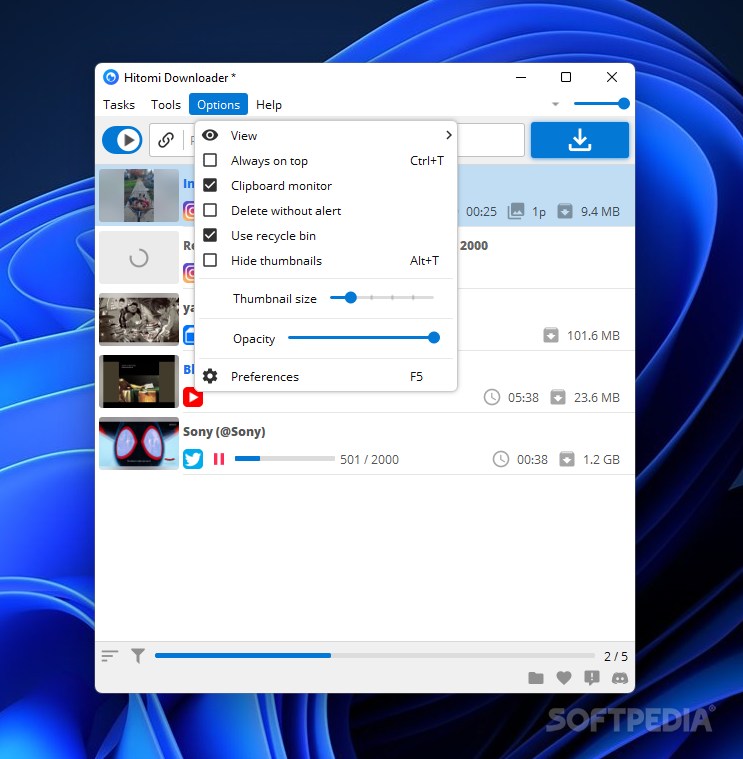Click the feedback speech bubble icon
743x759 pixels.
[x=591, y=678]
